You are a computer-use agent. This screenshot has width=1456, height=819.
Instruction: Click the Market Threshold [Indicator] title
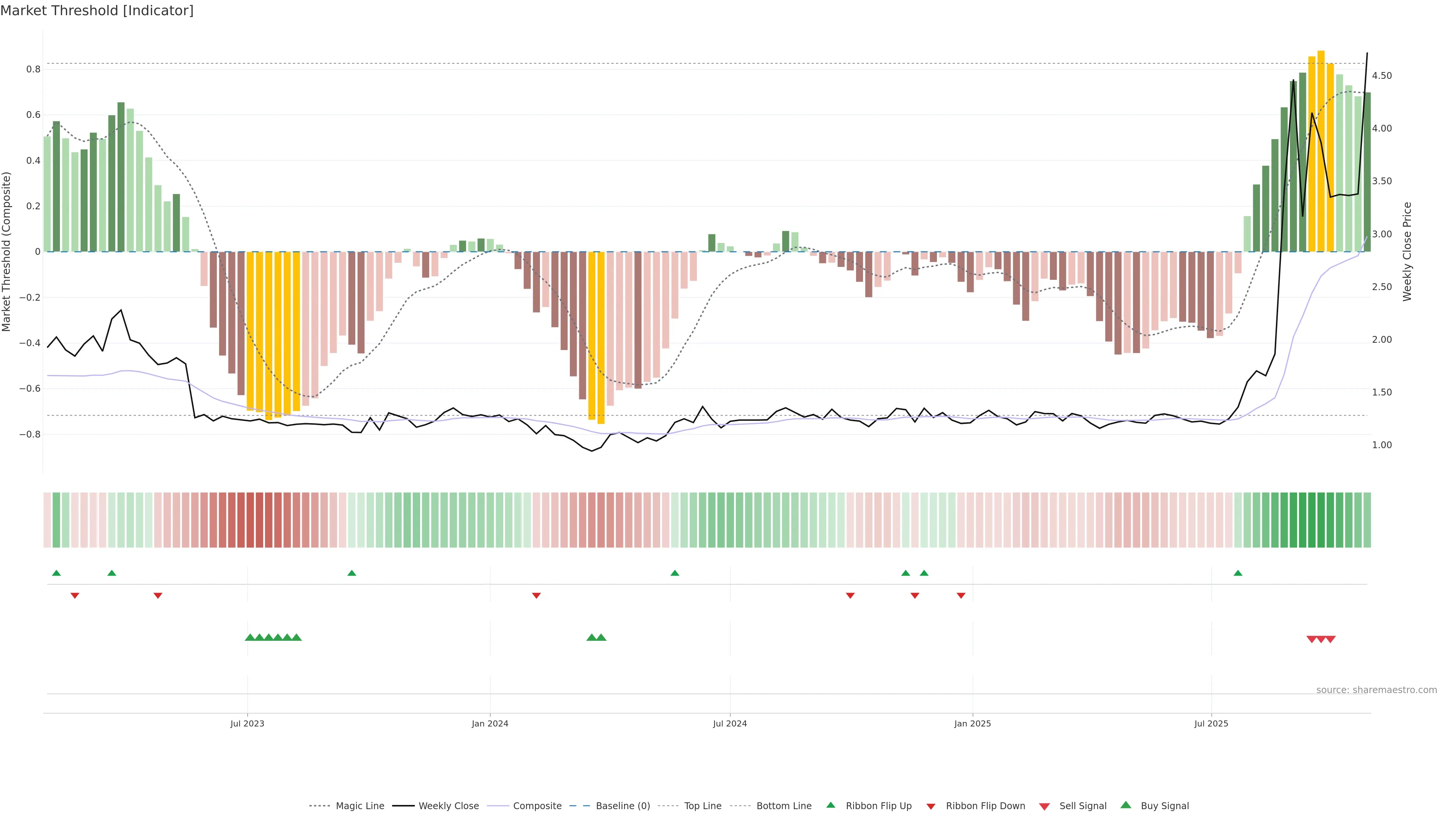coord(97,11)
